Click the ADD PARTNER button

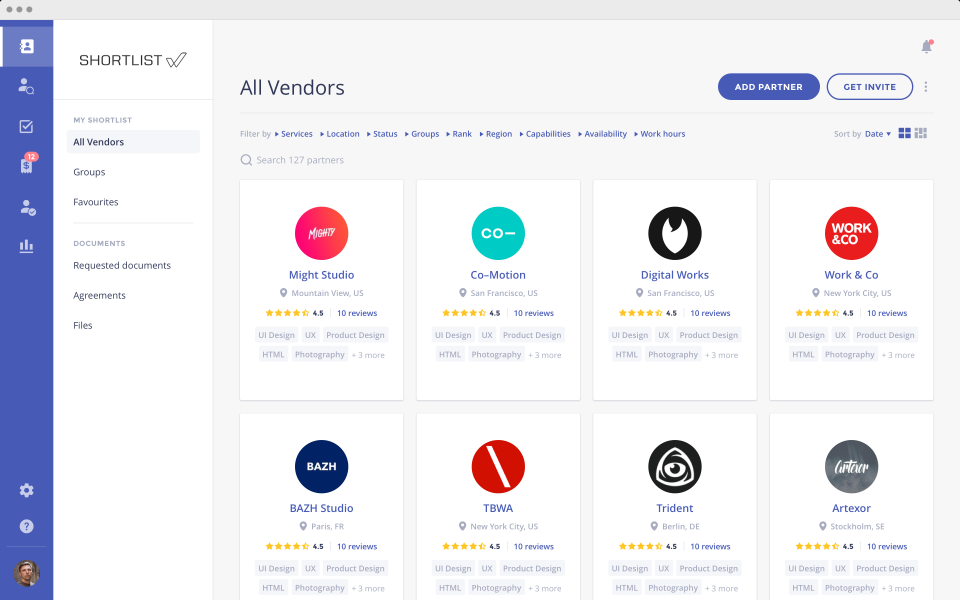click(x=768, y=87)
